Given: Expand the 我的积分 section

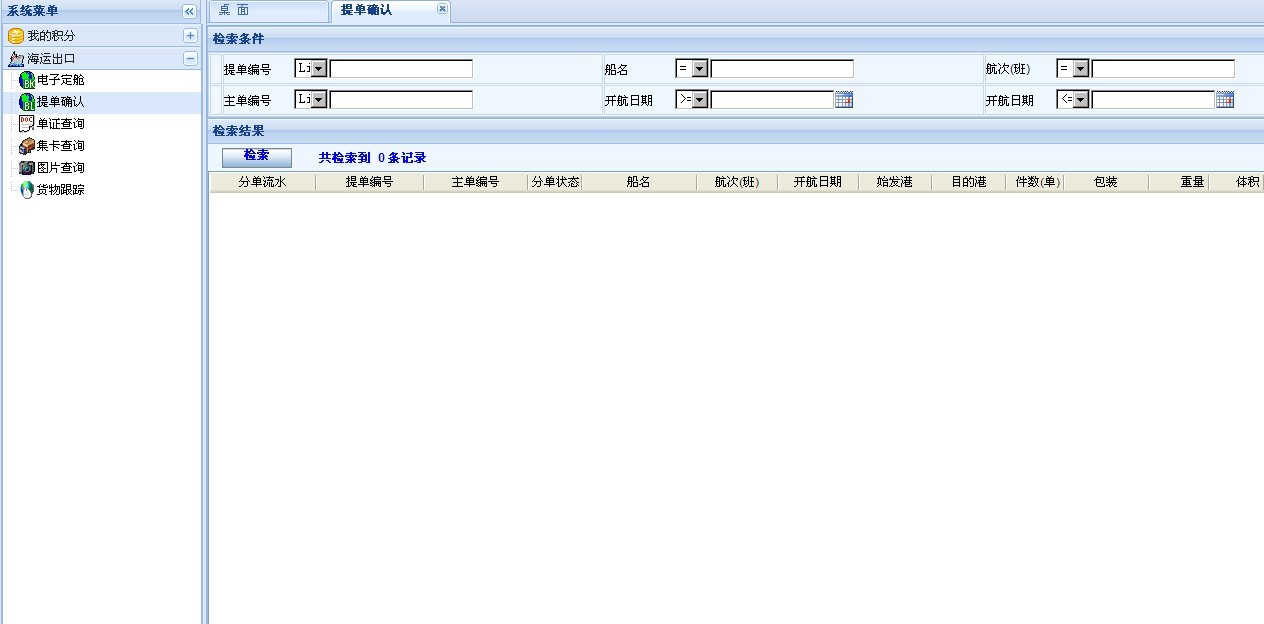Looking at the screenshot, I should (190, 36).
